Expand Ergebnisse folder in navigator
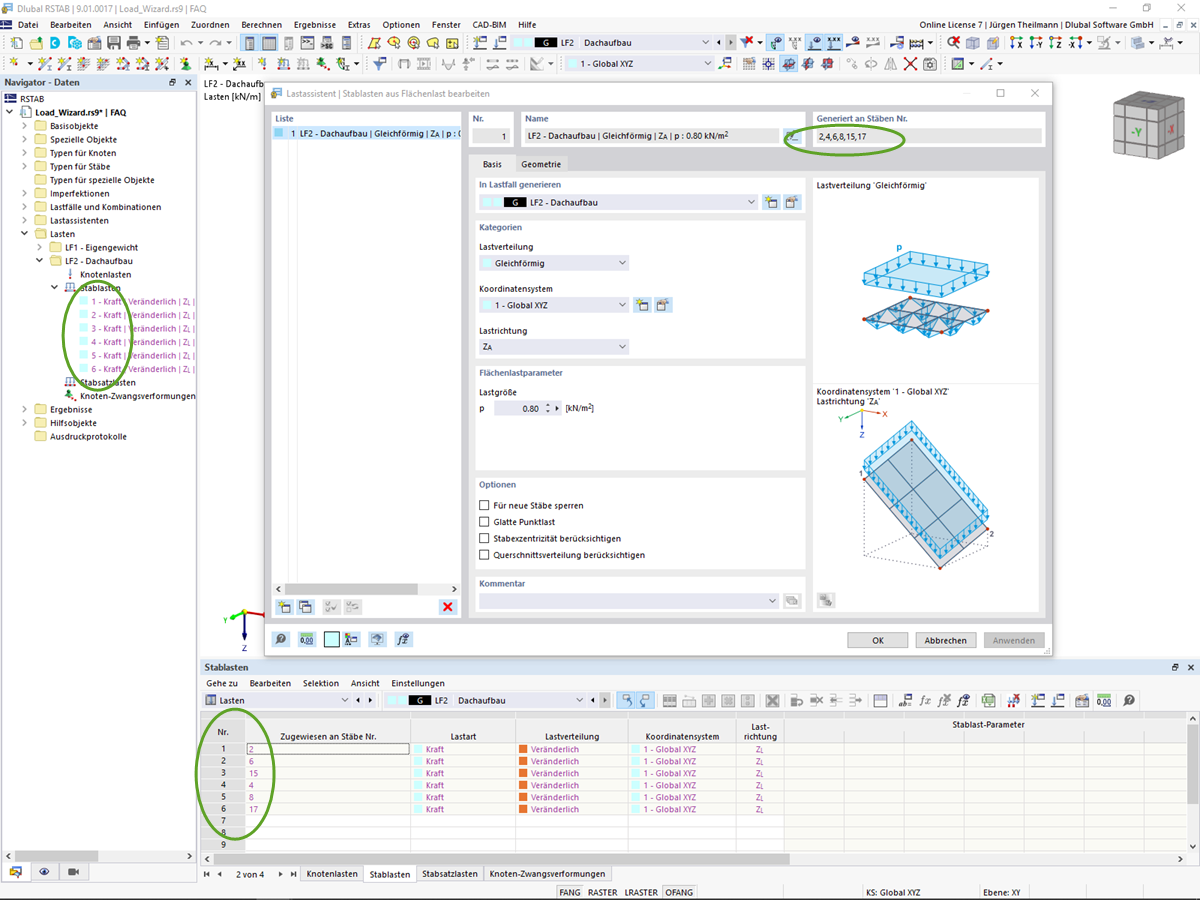This screenshot has width=1200, height=900. [26, 409]
